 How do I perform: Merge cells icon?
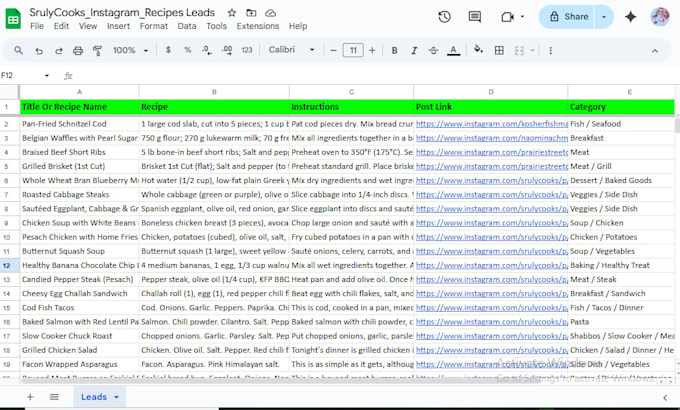pos(519,51)
